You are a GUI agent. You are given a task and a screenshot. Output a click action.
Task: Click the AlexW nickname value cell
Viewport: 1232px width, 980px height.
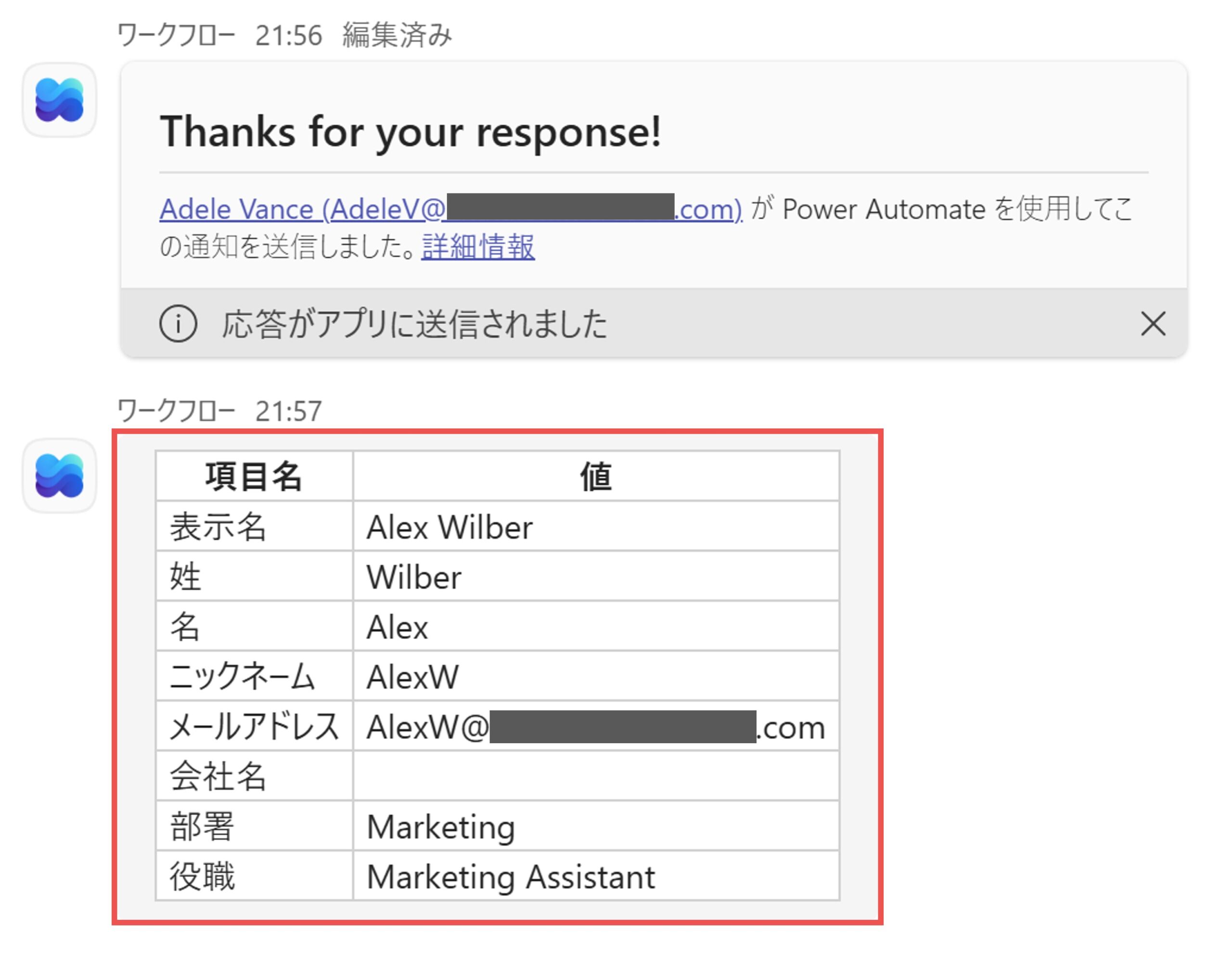tap(412, 677)
